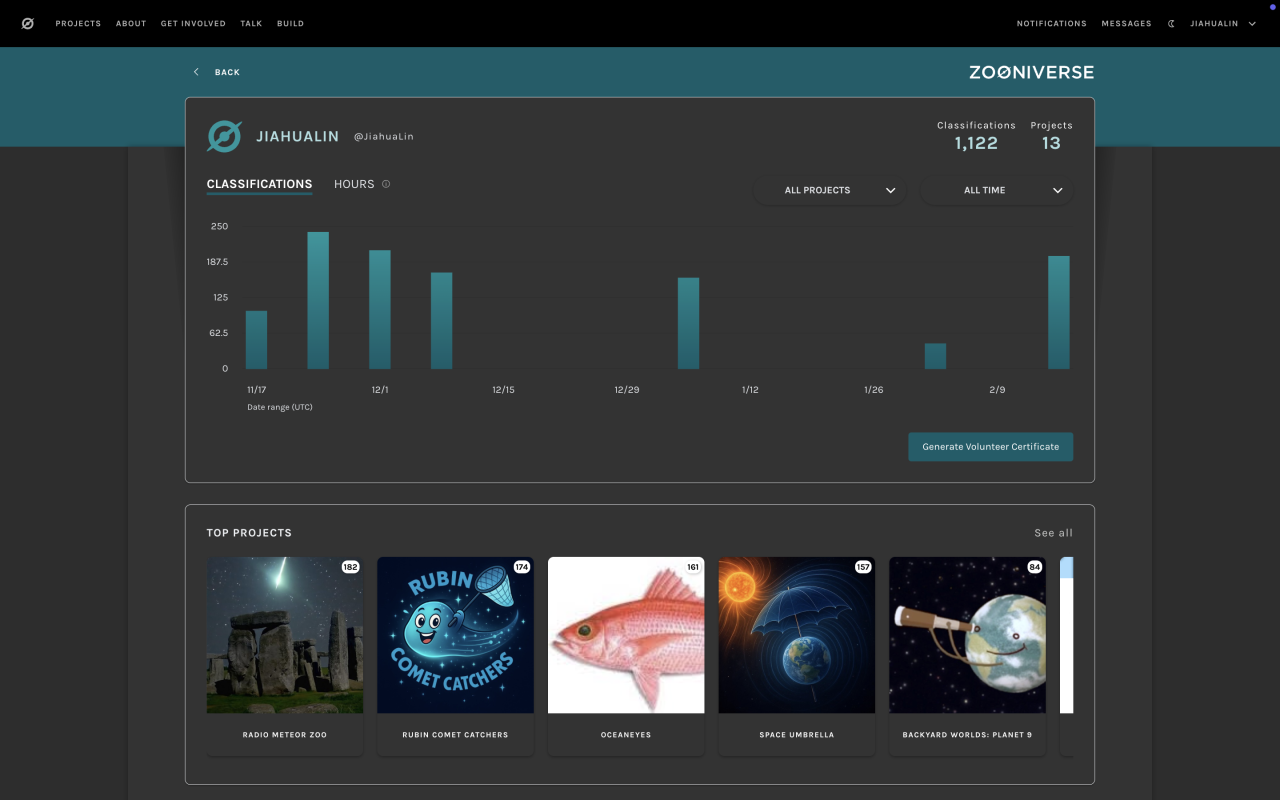Open the Rubin Comet Catchers project card
Image resolution: width=1280 pixels, height=800 pixels.
click(x=455, y=656)
